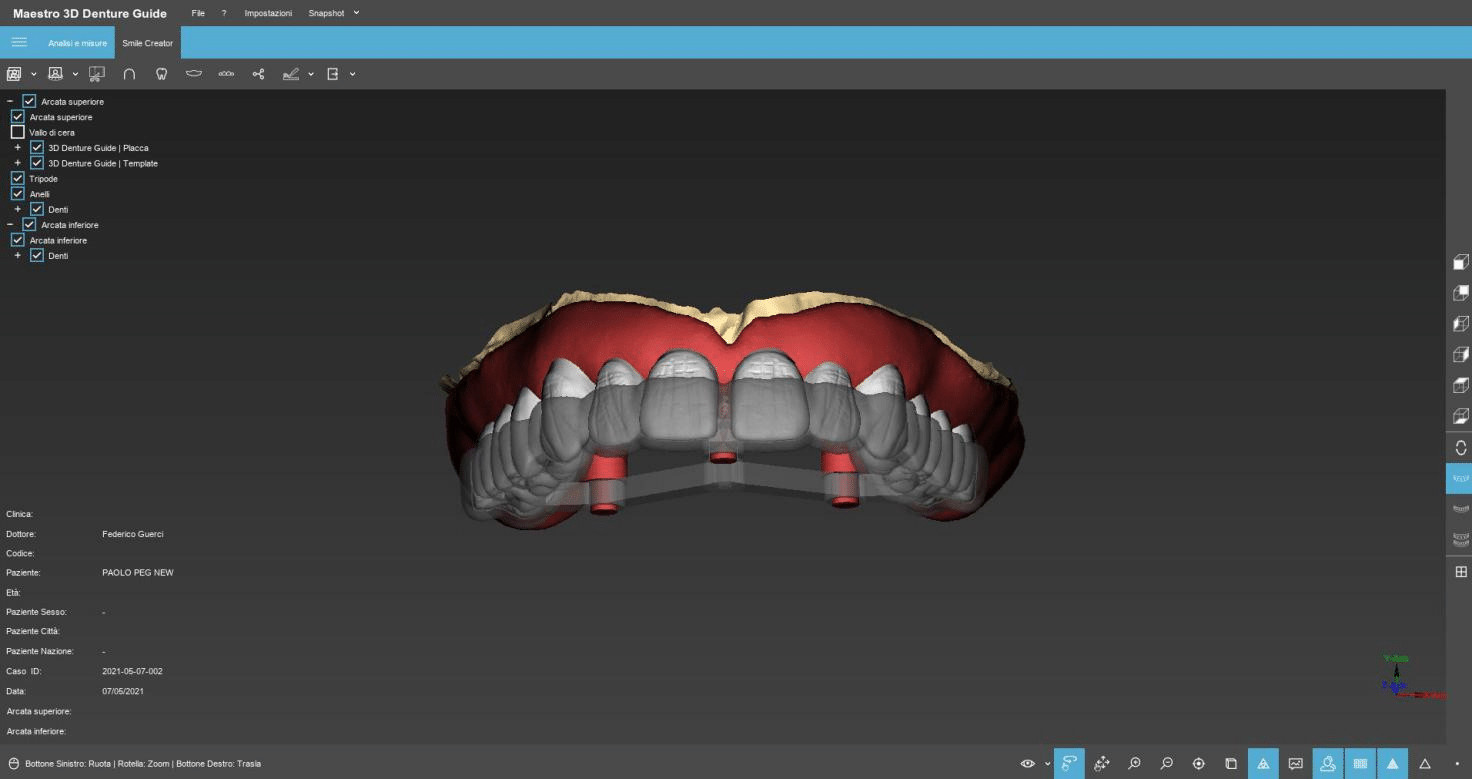
Task: Open the ? help menu
Action: (x=224, y=13)
